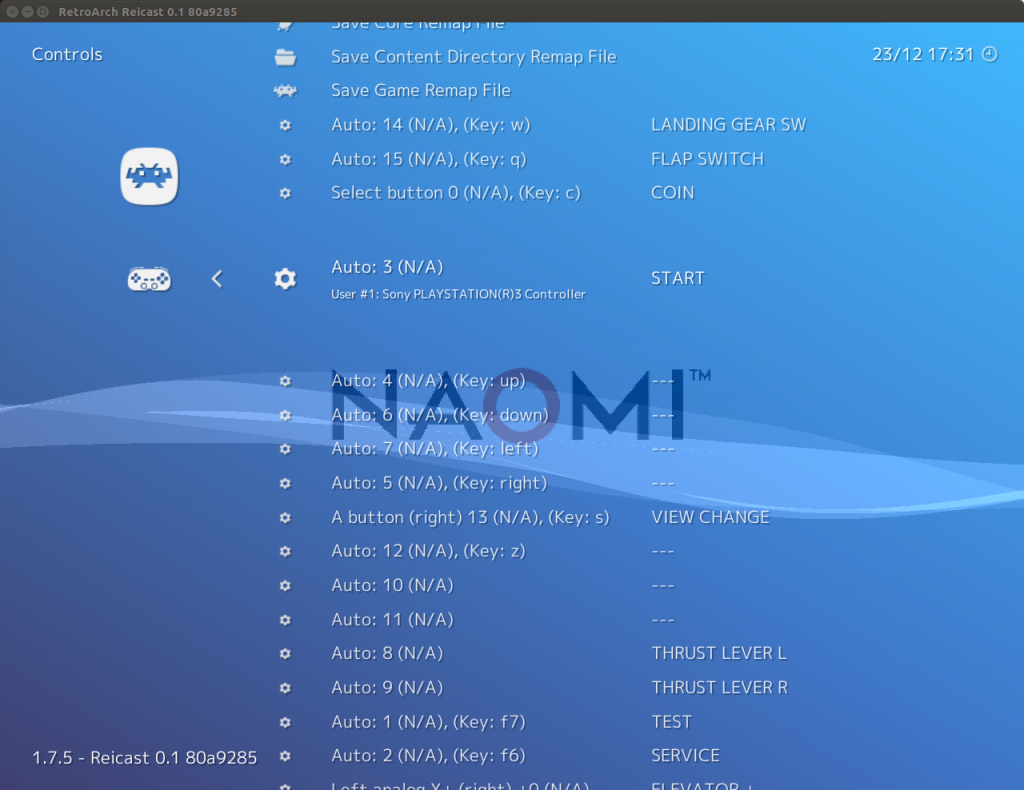Click the 23/12 17:31 date and time
1024x790 pixels.
(923, 54)
